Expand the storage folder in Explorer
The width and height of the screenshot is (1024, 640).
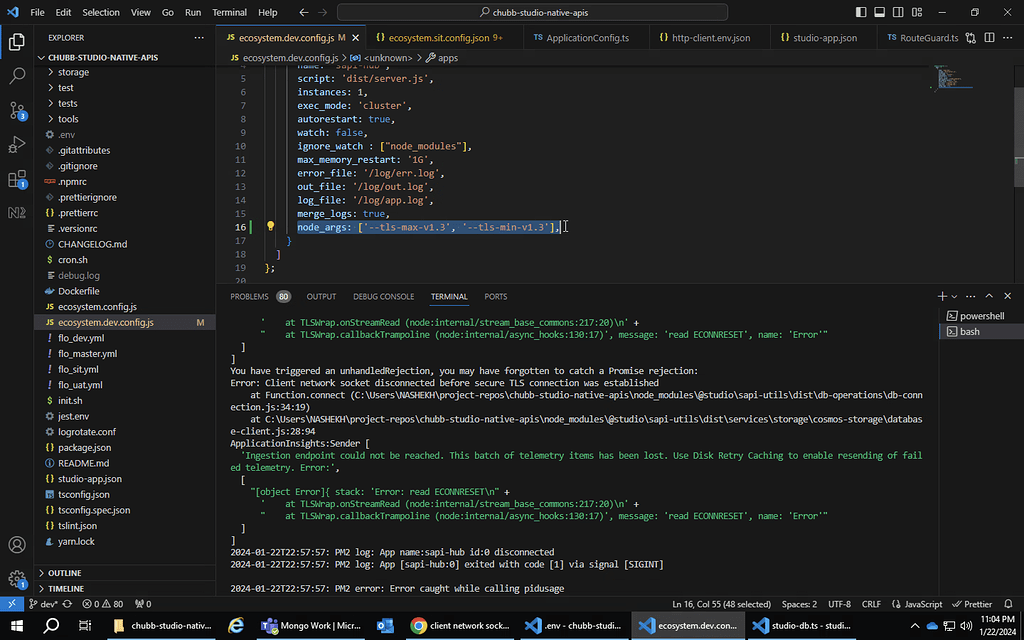pyautogui.click(x=73, y=72)
